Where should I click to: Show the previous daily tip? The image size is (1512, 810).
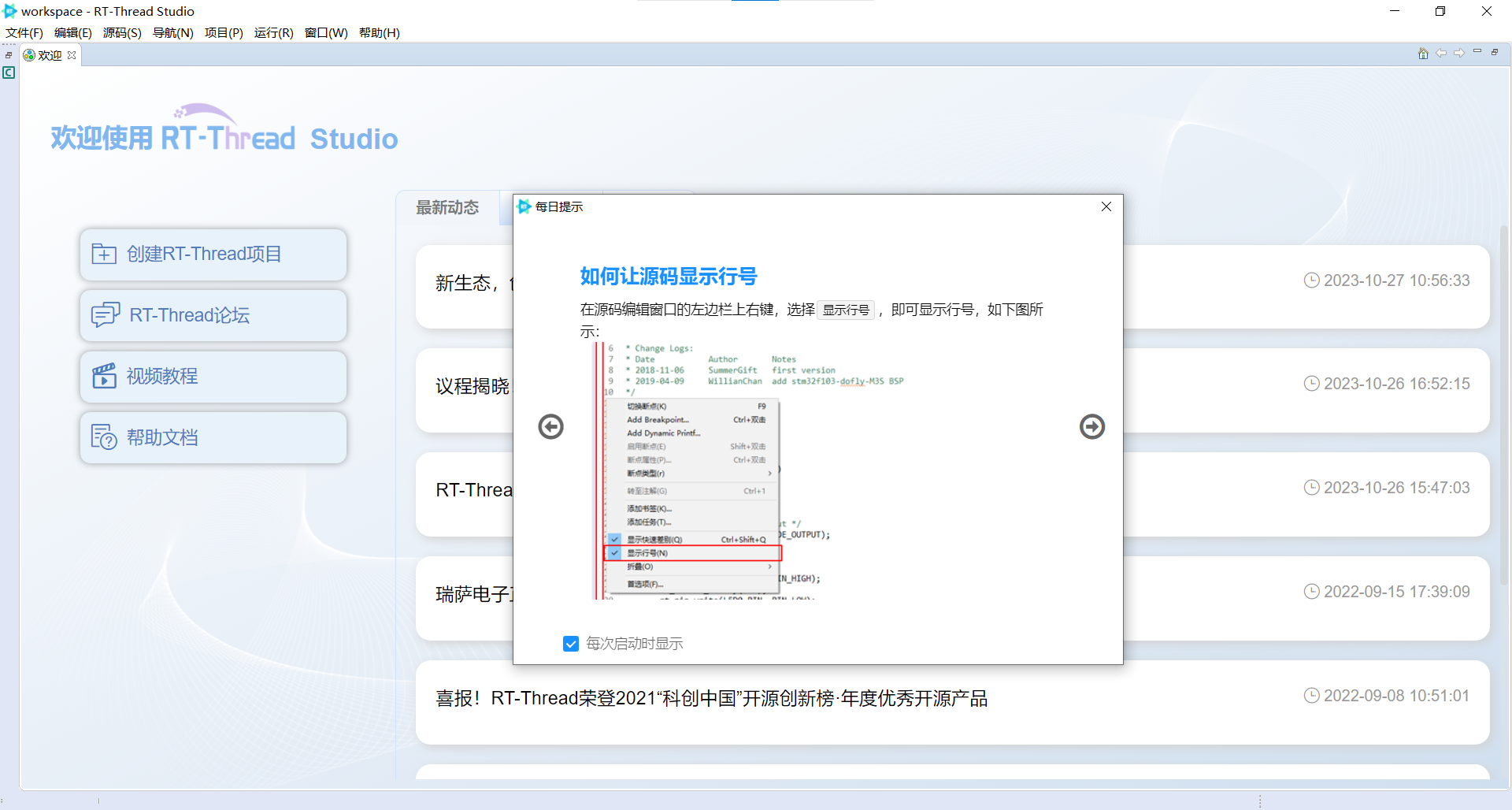pyautogui.click(x=550, y=426)
